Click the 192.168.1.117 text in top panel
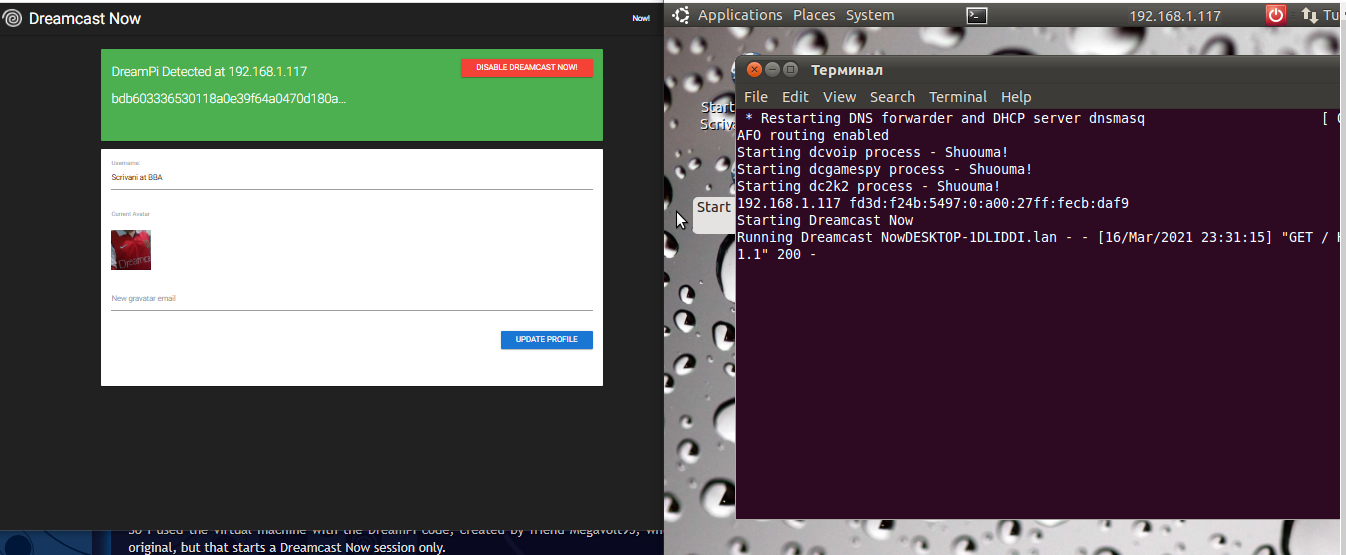 click(x=1175, y=16)
